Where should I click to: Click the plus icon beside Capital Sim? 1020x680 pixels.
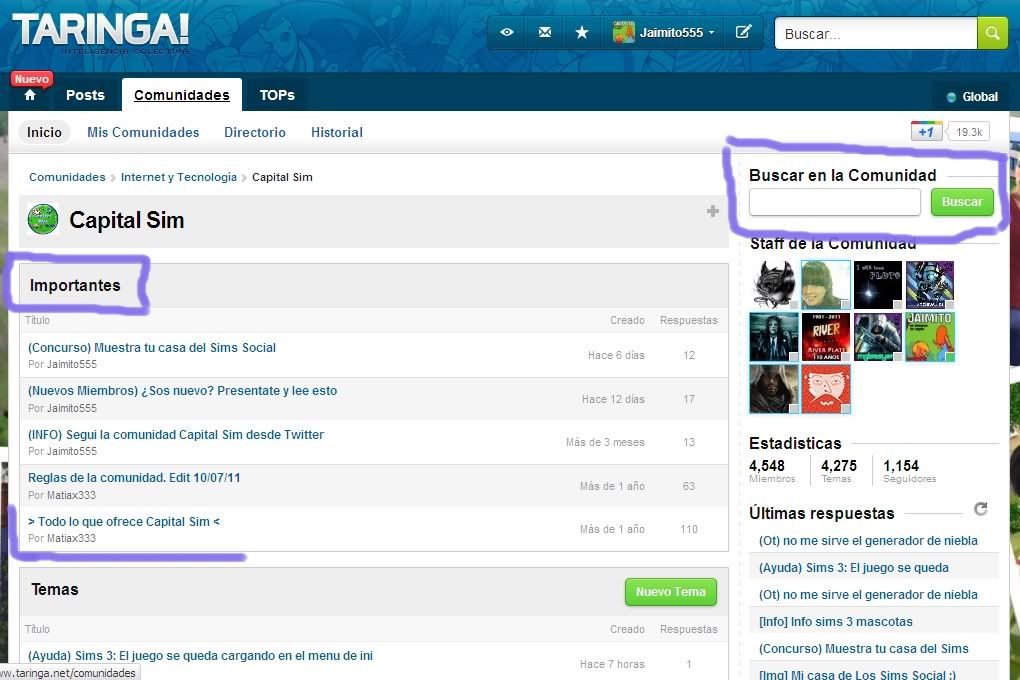pyautogui.click(x=713, y=211)
